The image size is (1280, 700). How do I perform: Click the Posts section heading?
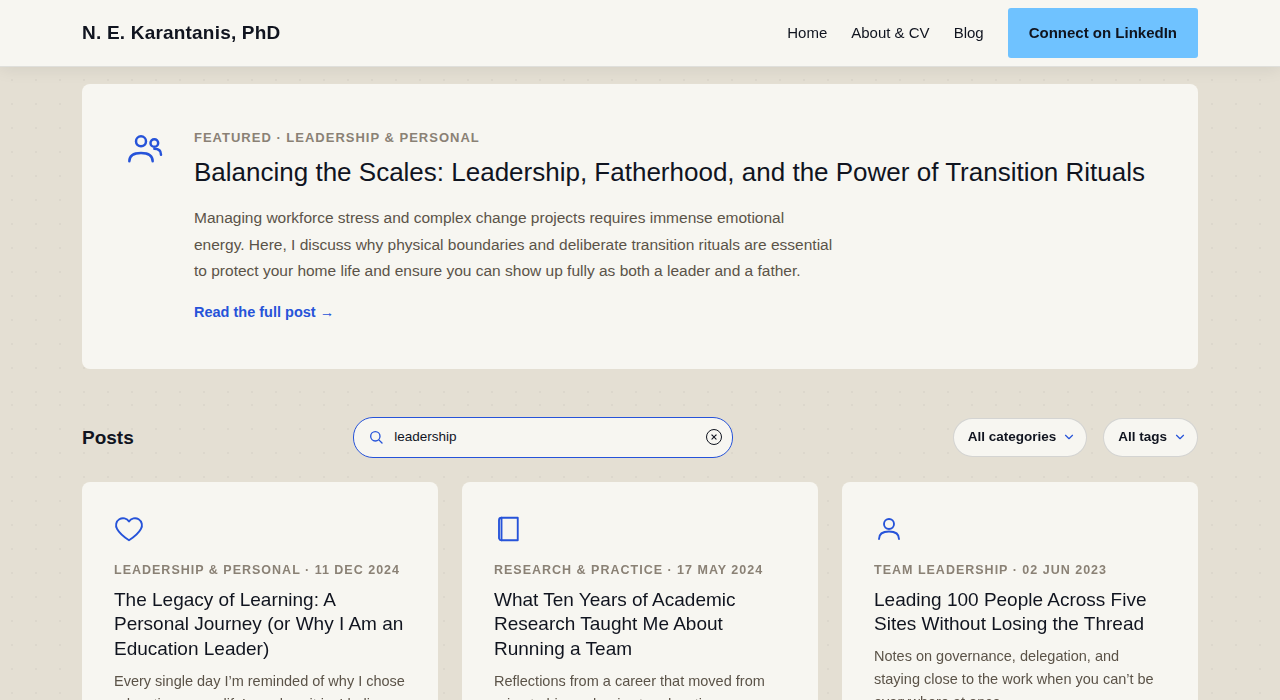pos(108,438)
